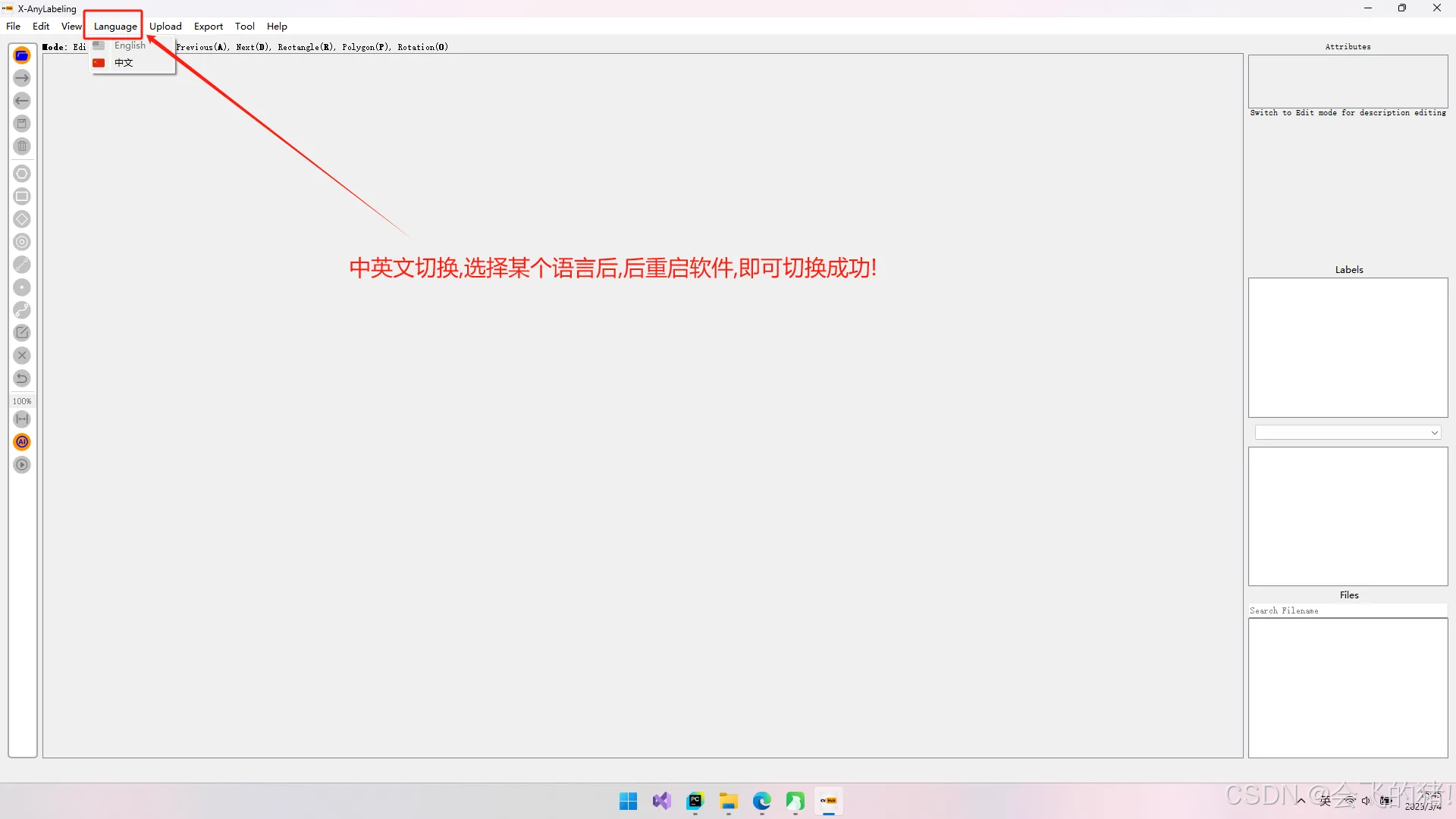1456x819 pixels.
Task: Click the Undo icon in left toolbar
Action: [22, 378]
